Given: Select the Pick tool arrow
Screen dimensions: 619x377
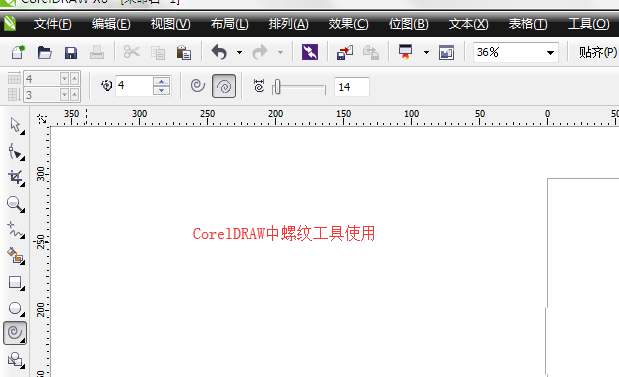Looking at the screenshot, I should pos(16,126).
